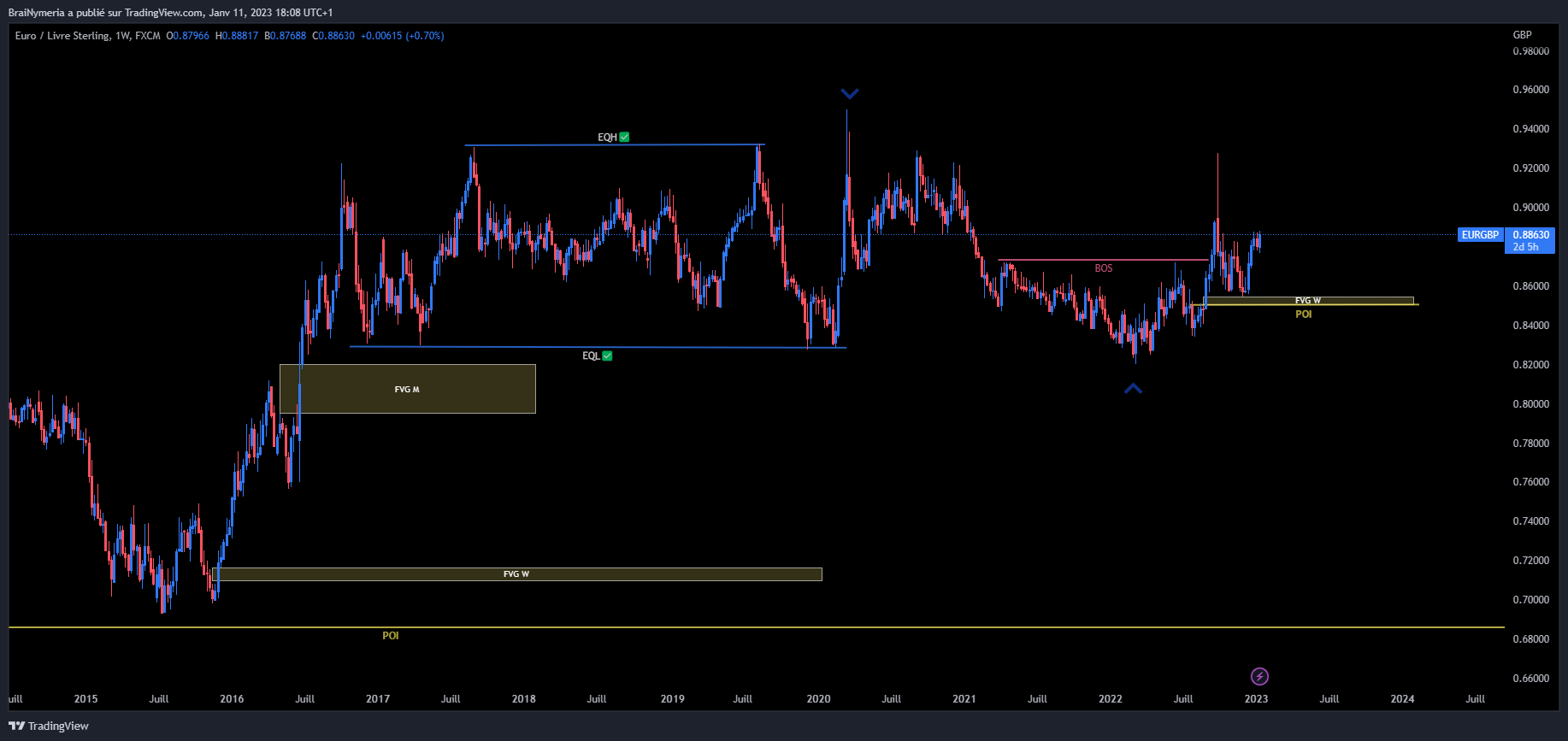Click the 2015 label on the time axis
This screenshot has width=1568, height=741.
[85, 699]
